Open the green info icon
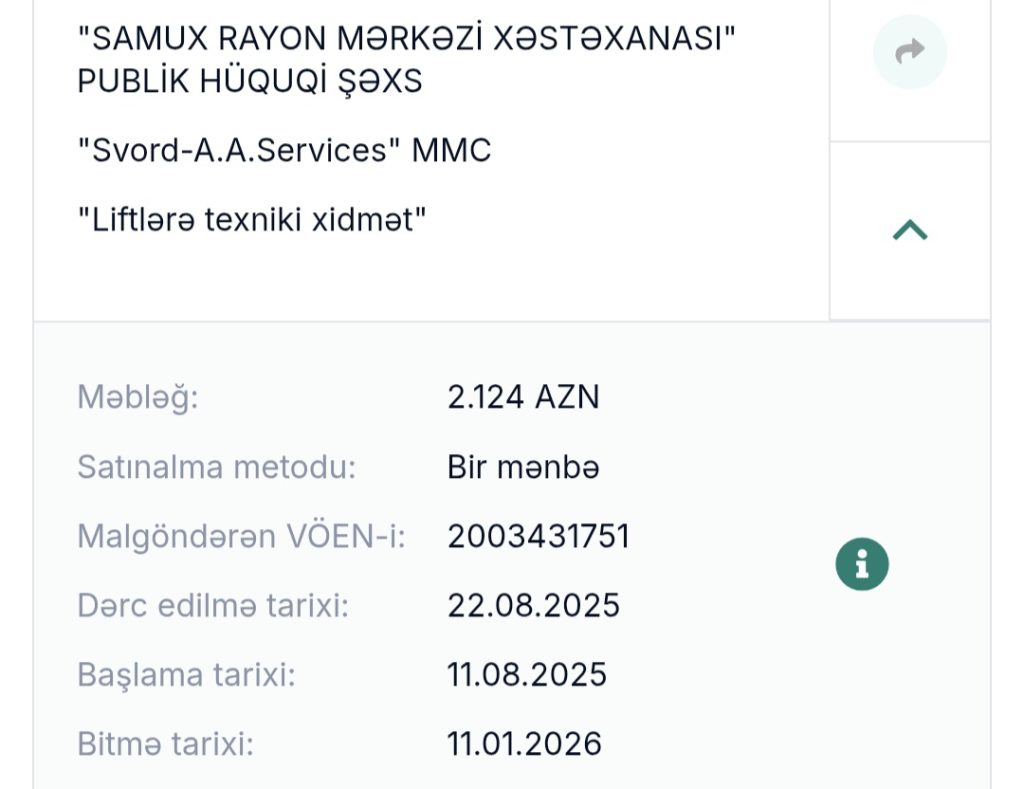Screen dimensions: 1024x789 (x=862, y=564)
